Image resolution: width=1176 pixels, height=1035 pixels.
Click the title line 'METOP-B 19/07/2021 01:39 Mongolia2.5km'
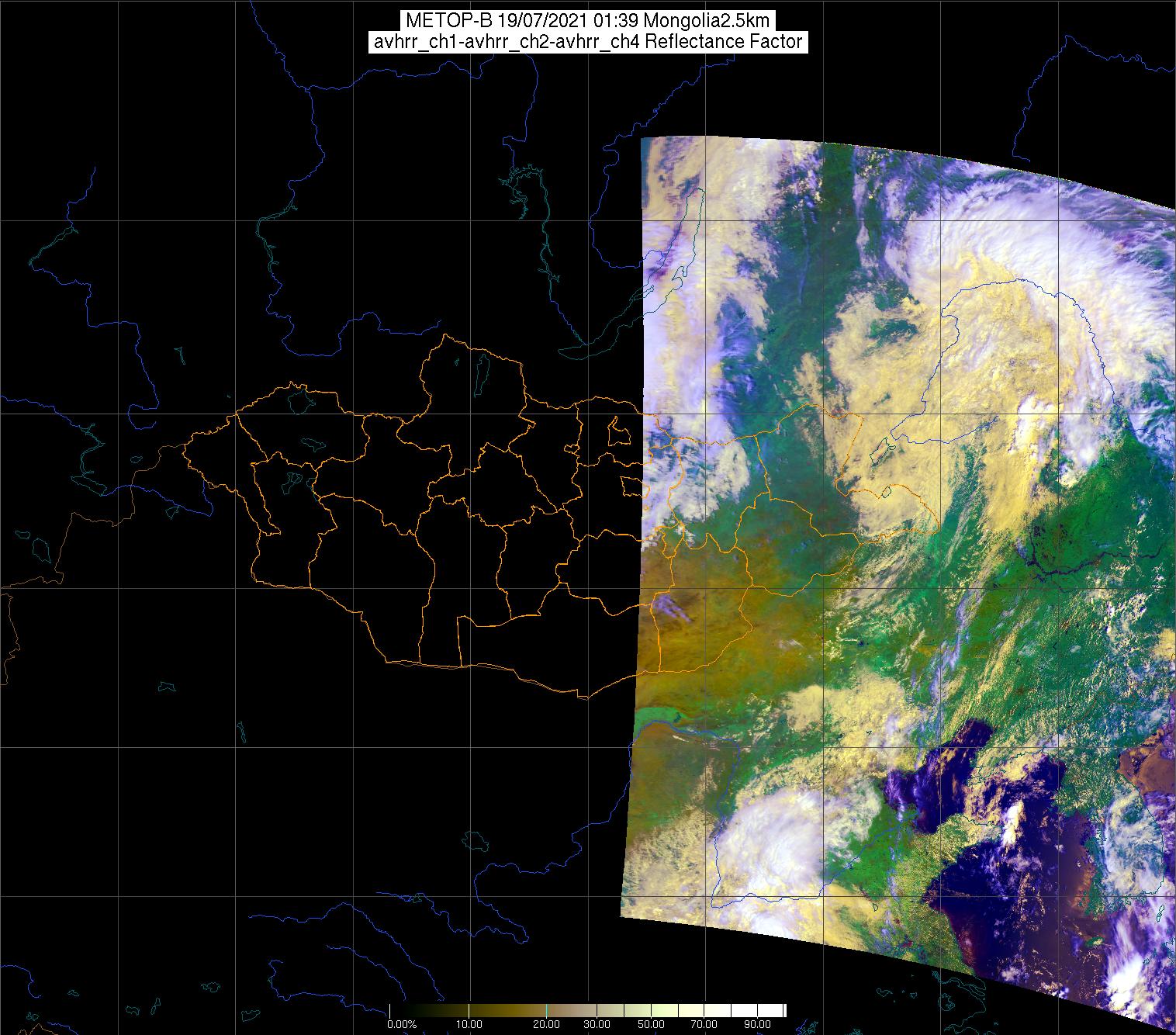(x=588, y=21)
